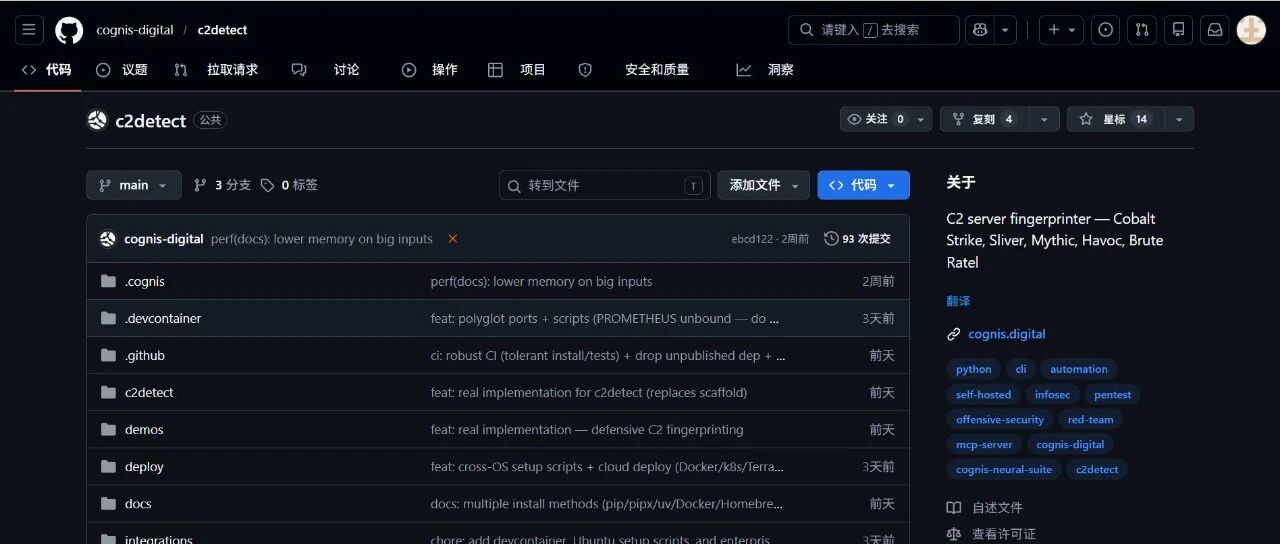This screenshot has height=544, width=1280.
Task: View the 0 标签 tags link
Action: (x=289, y=185)
